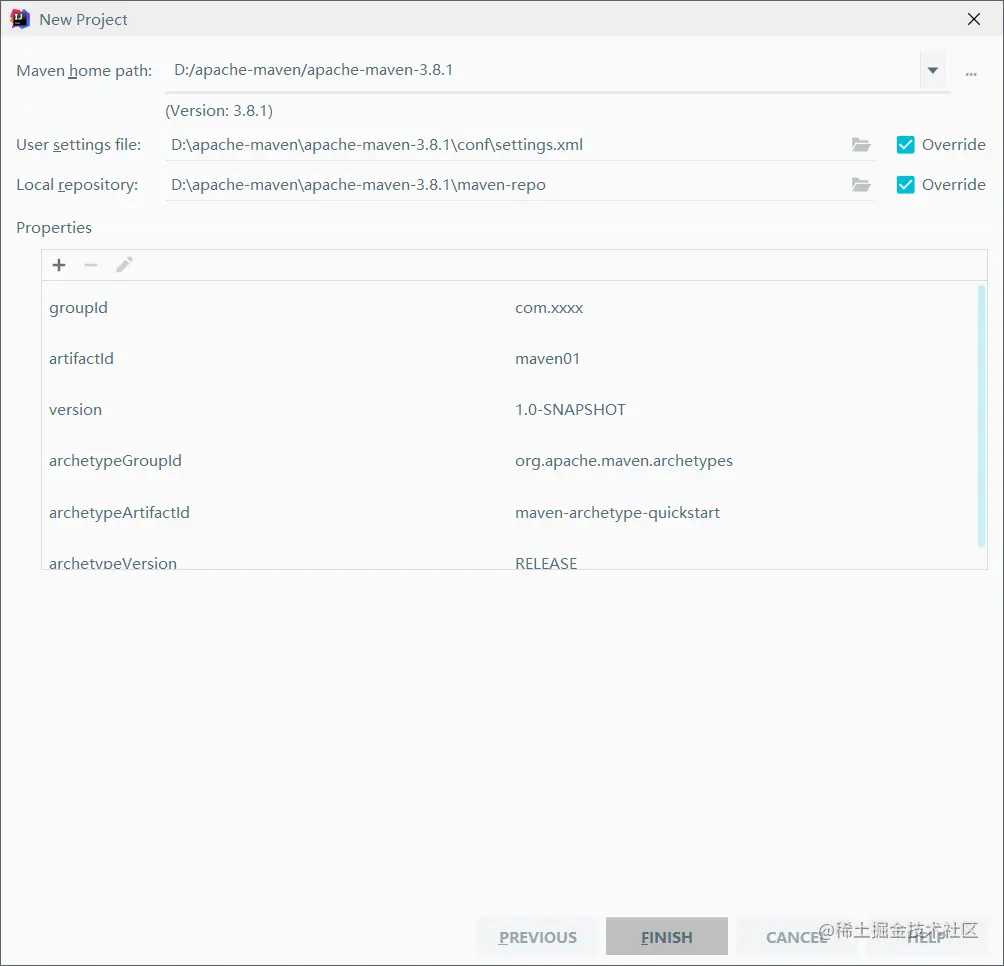Click the com.xxxx value cell

549,308
